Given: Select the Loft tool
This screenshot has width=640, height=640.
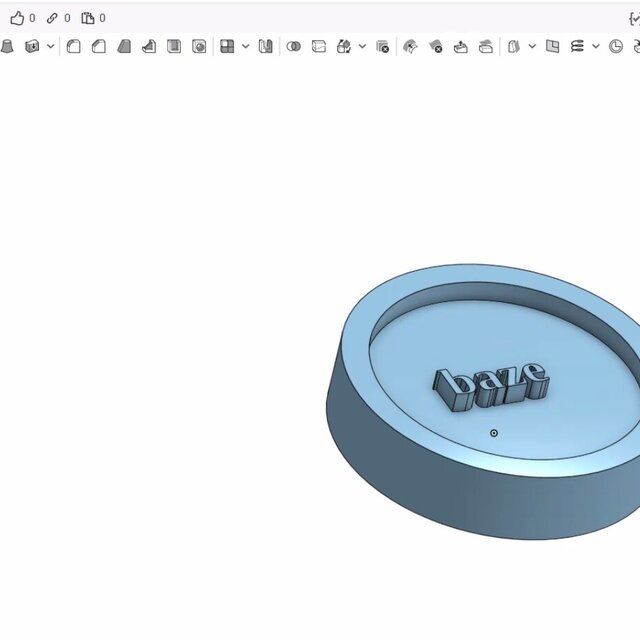Looking at the screenshot, I should (x=7, y=46).
